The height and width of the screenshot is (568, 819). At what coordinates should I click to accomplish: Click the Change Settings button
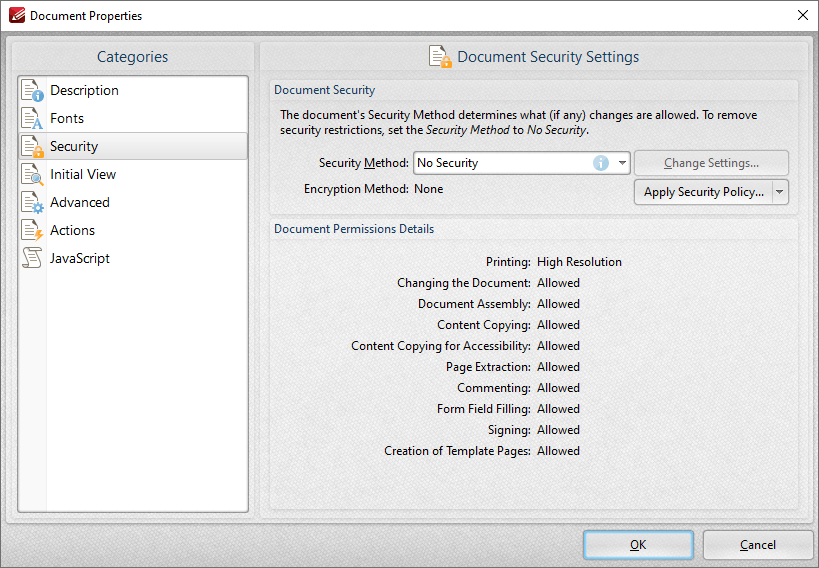point(711,163)
